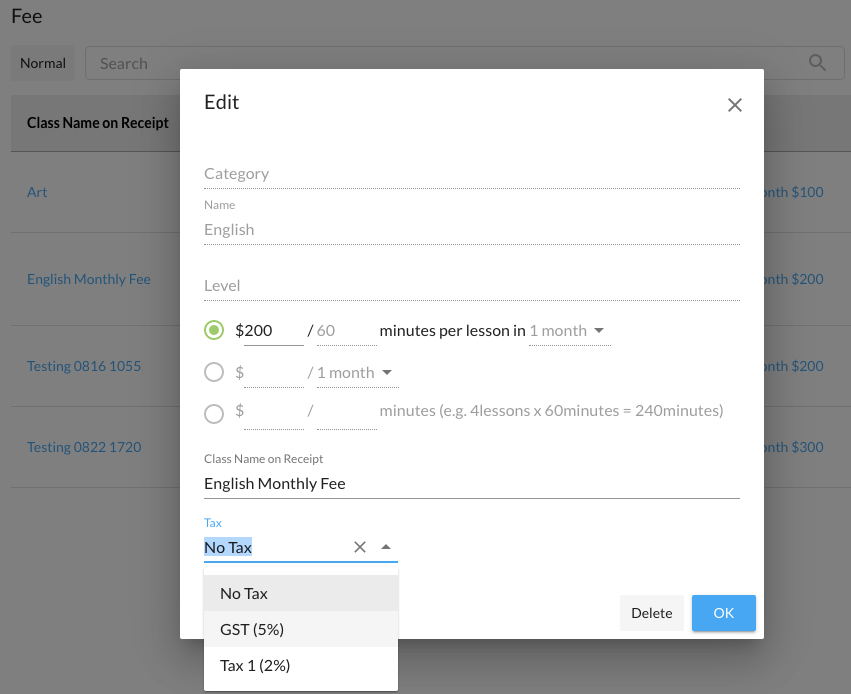The image size is (851, 694).
Task: Select the per-lesson minutes pricing radio
Action: (x=214, y=330)
